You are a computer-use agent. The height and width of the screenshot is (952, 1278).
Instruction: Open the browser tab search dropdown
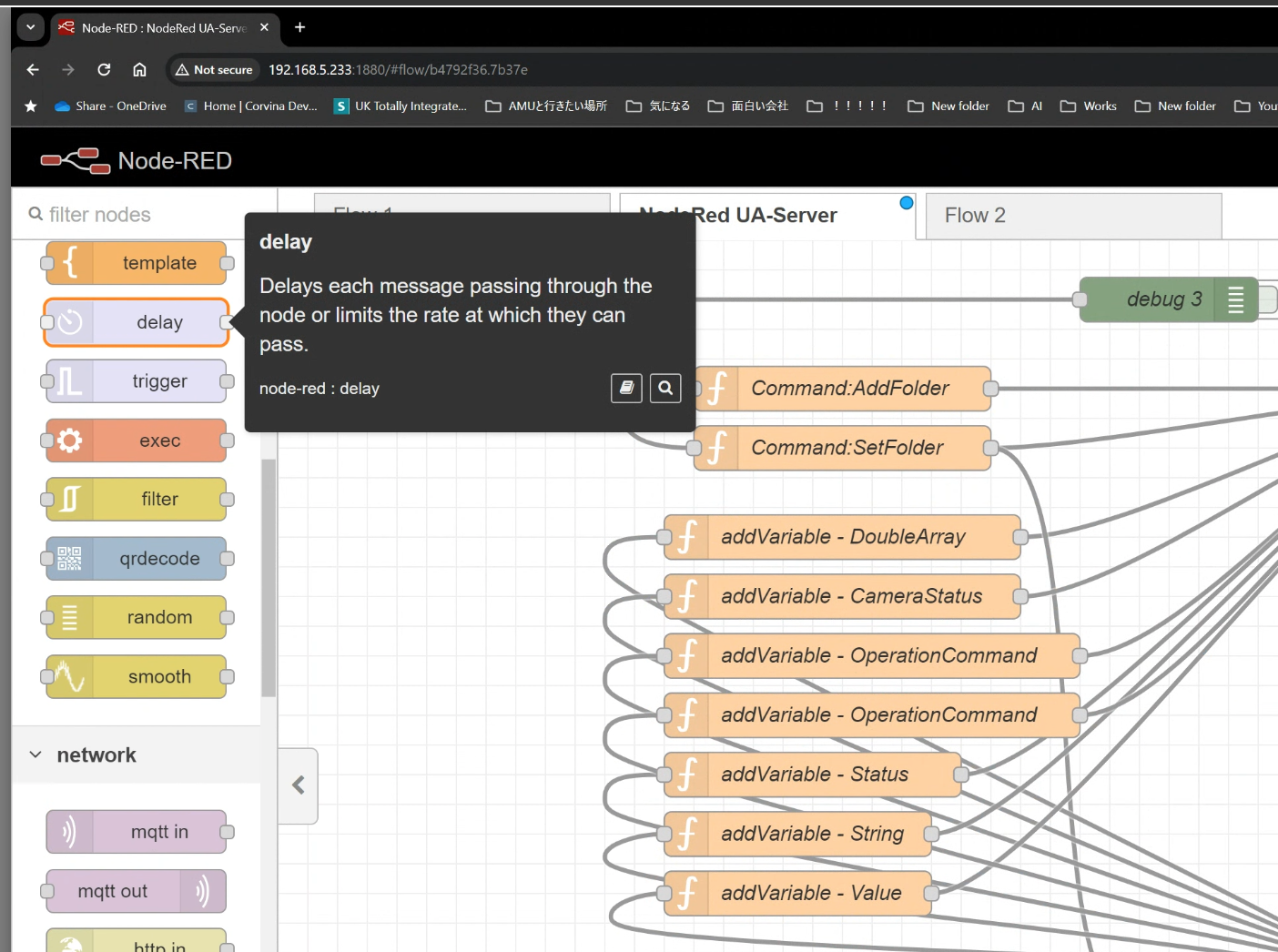click(x=31, y=27)
